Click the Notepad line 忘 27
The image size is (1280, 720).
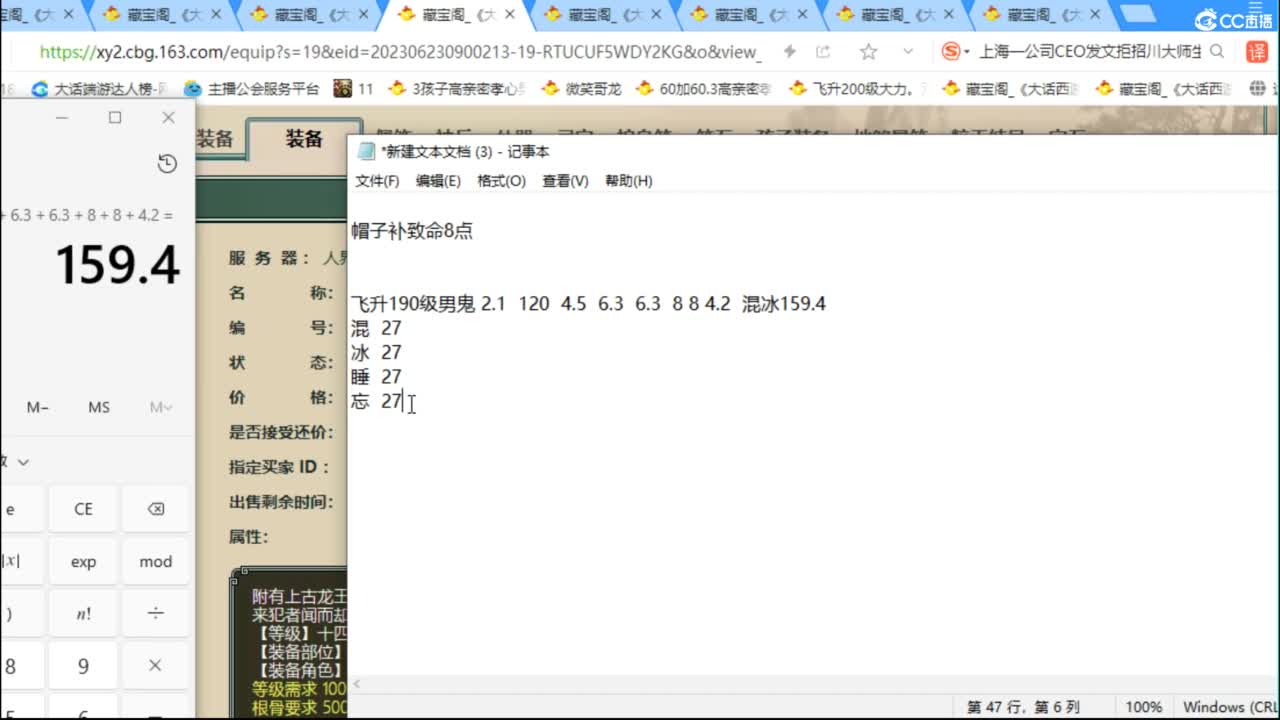[376, 401]
